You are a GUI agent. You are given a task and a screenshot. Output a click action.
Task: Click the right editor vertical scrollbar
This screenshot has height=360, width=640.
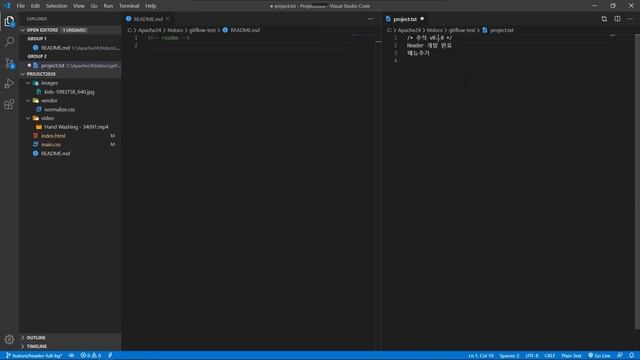coord(637,182)
